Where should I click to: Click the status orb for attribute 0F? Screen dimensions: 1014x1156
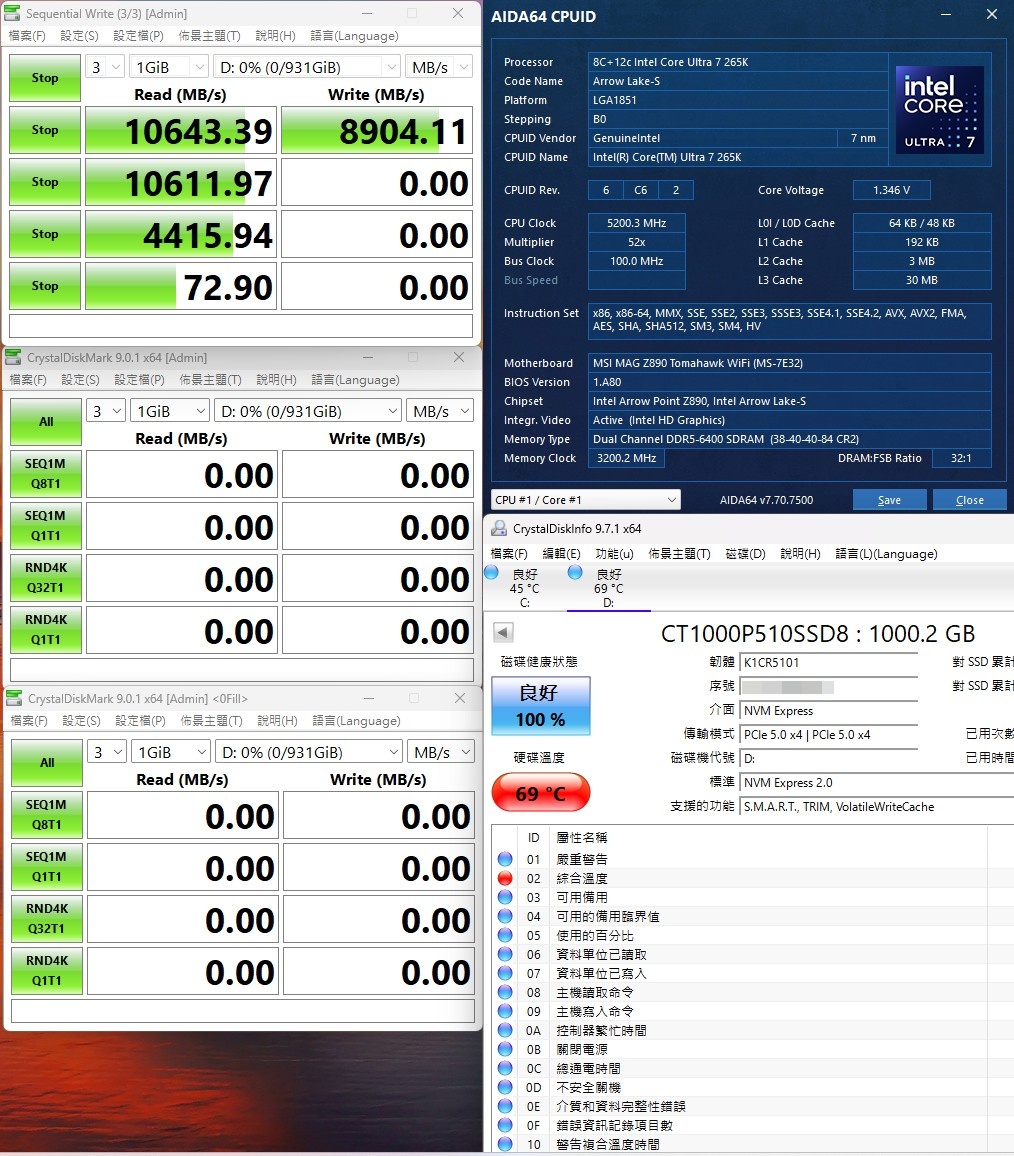[505, 1125]
